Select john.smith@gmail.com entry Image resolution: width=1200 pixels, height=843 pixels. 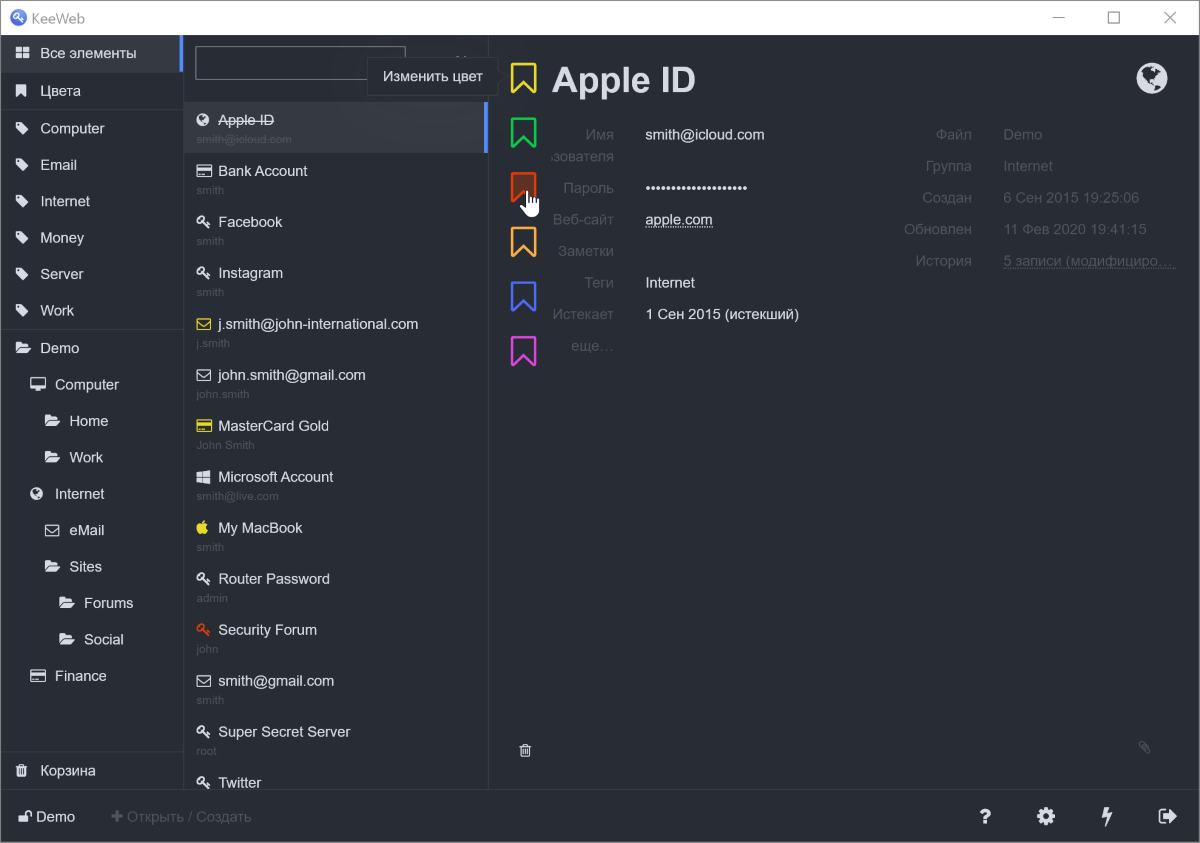tap(335, 382)
